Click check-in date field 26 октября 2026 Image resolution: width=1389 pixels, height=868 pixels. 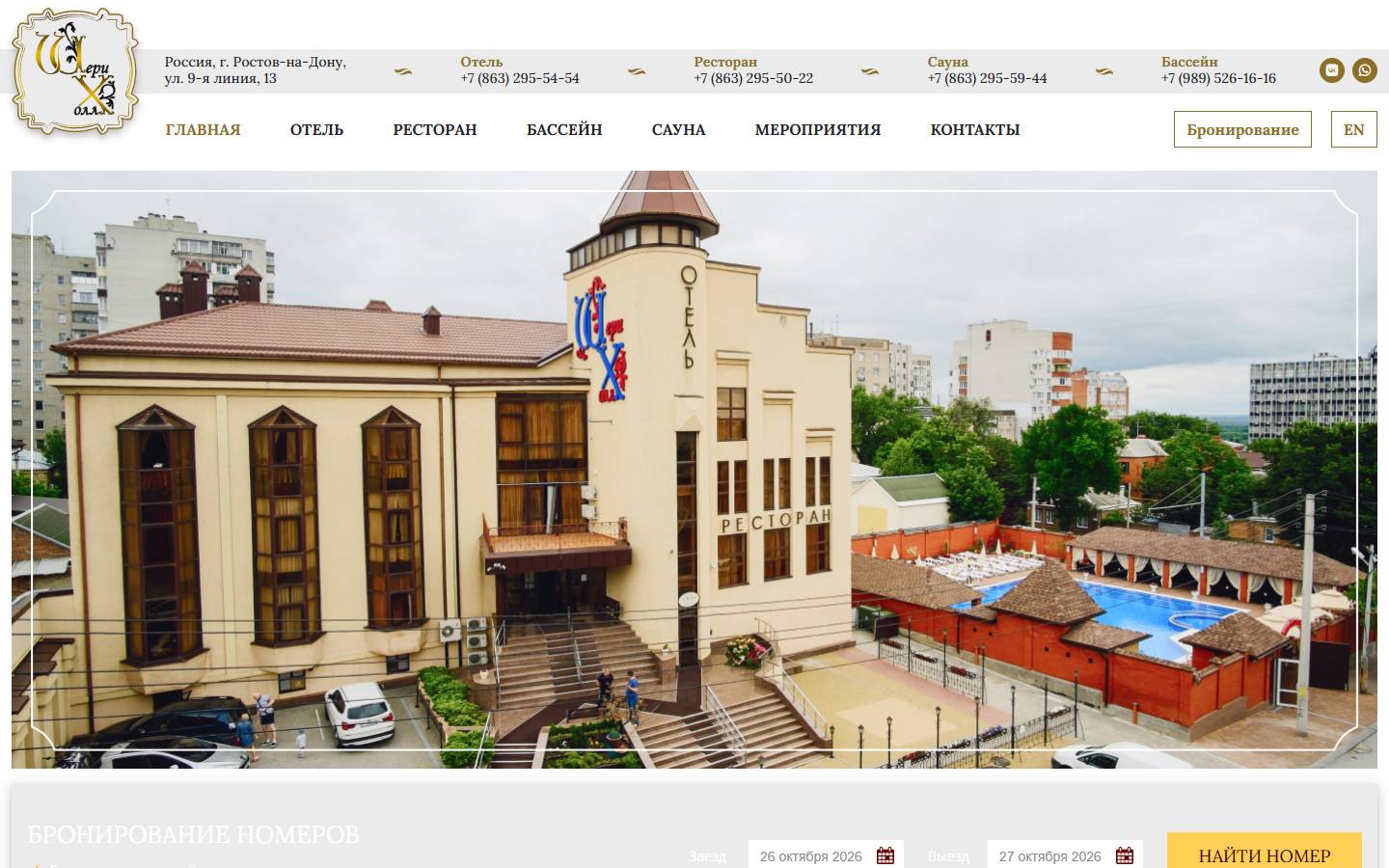click(826, 855)
